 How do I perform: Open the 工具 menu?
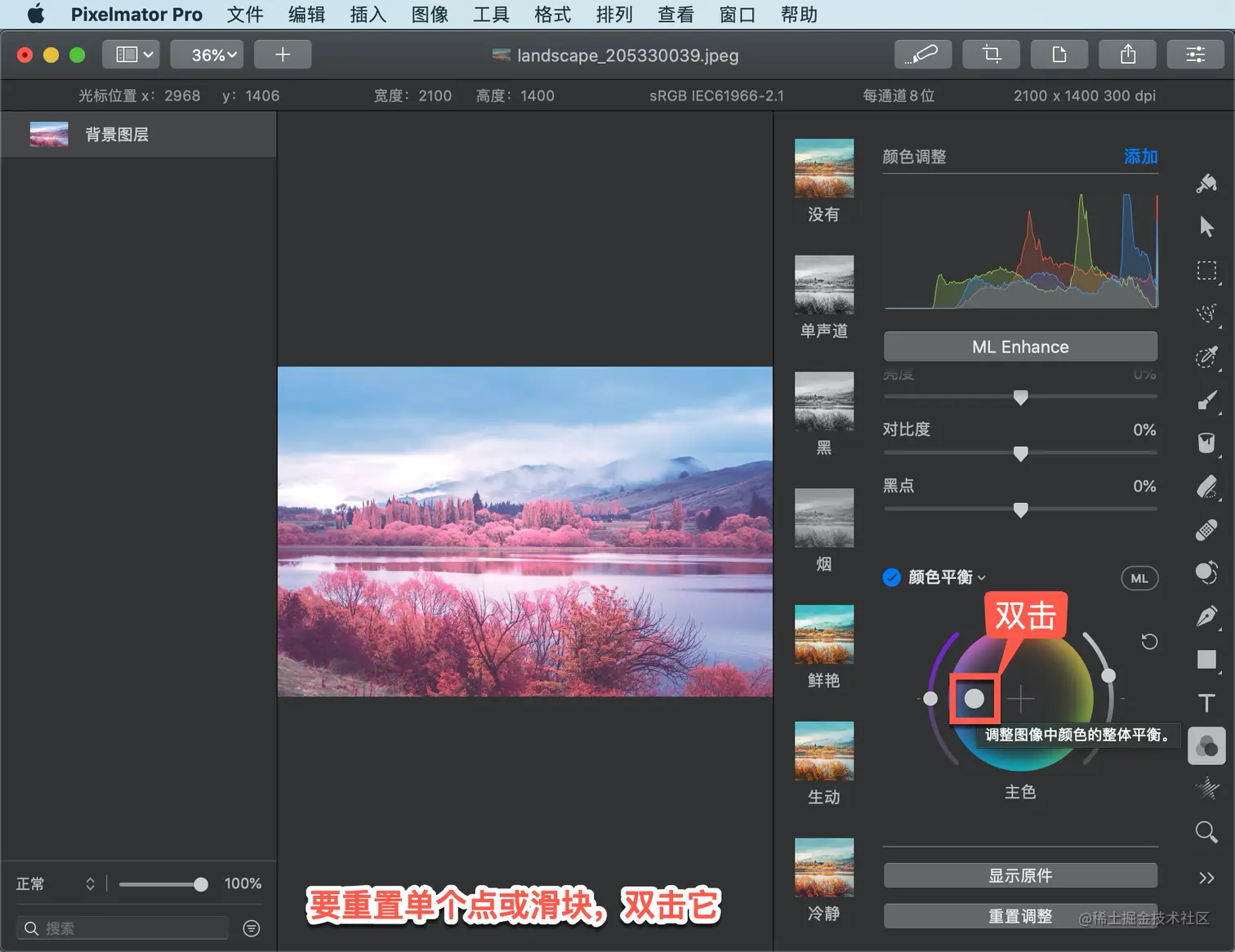pos(491,14)
